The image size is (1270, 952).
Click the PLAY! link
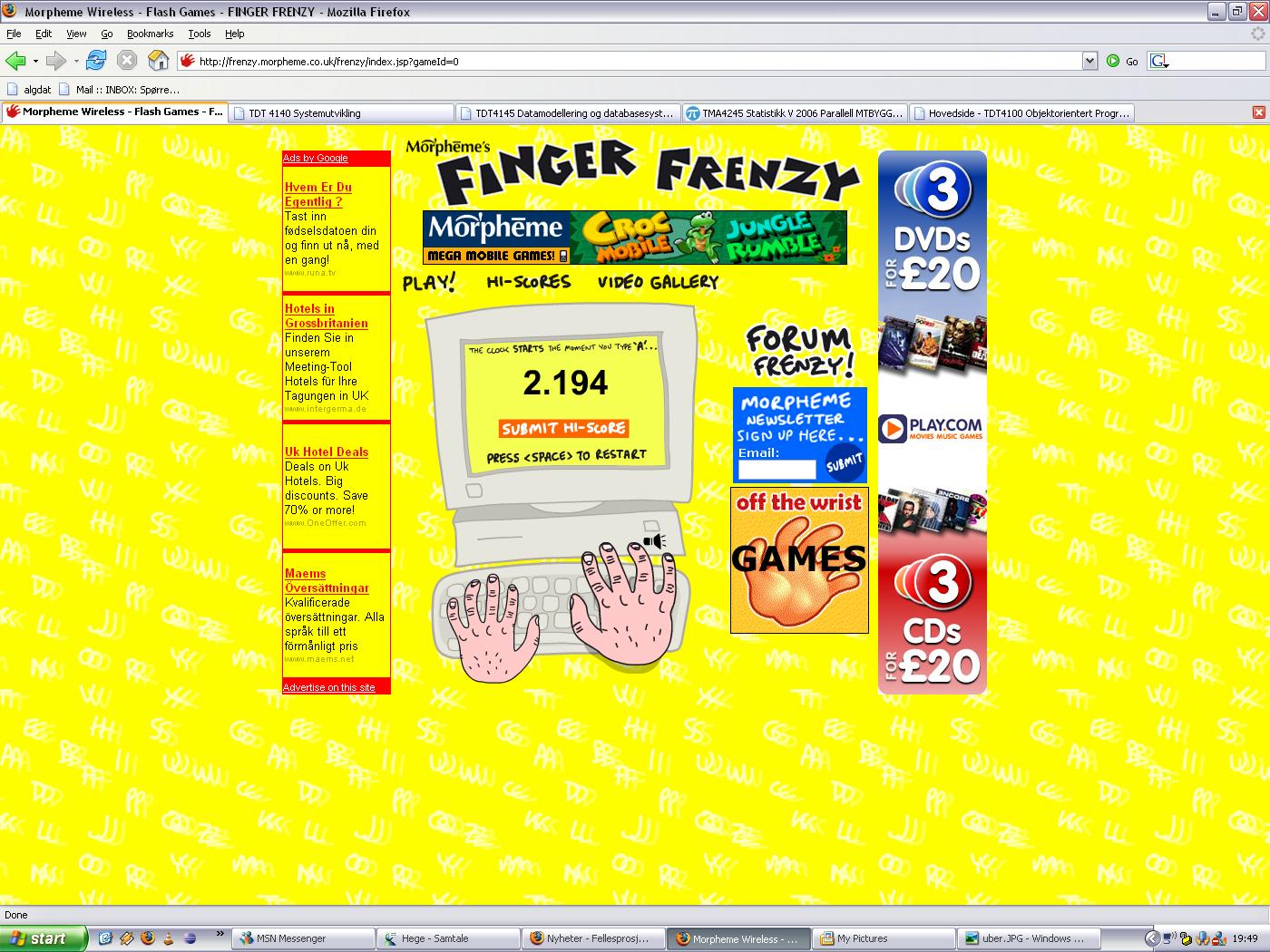pyautogui.click(x=428, y=282)
